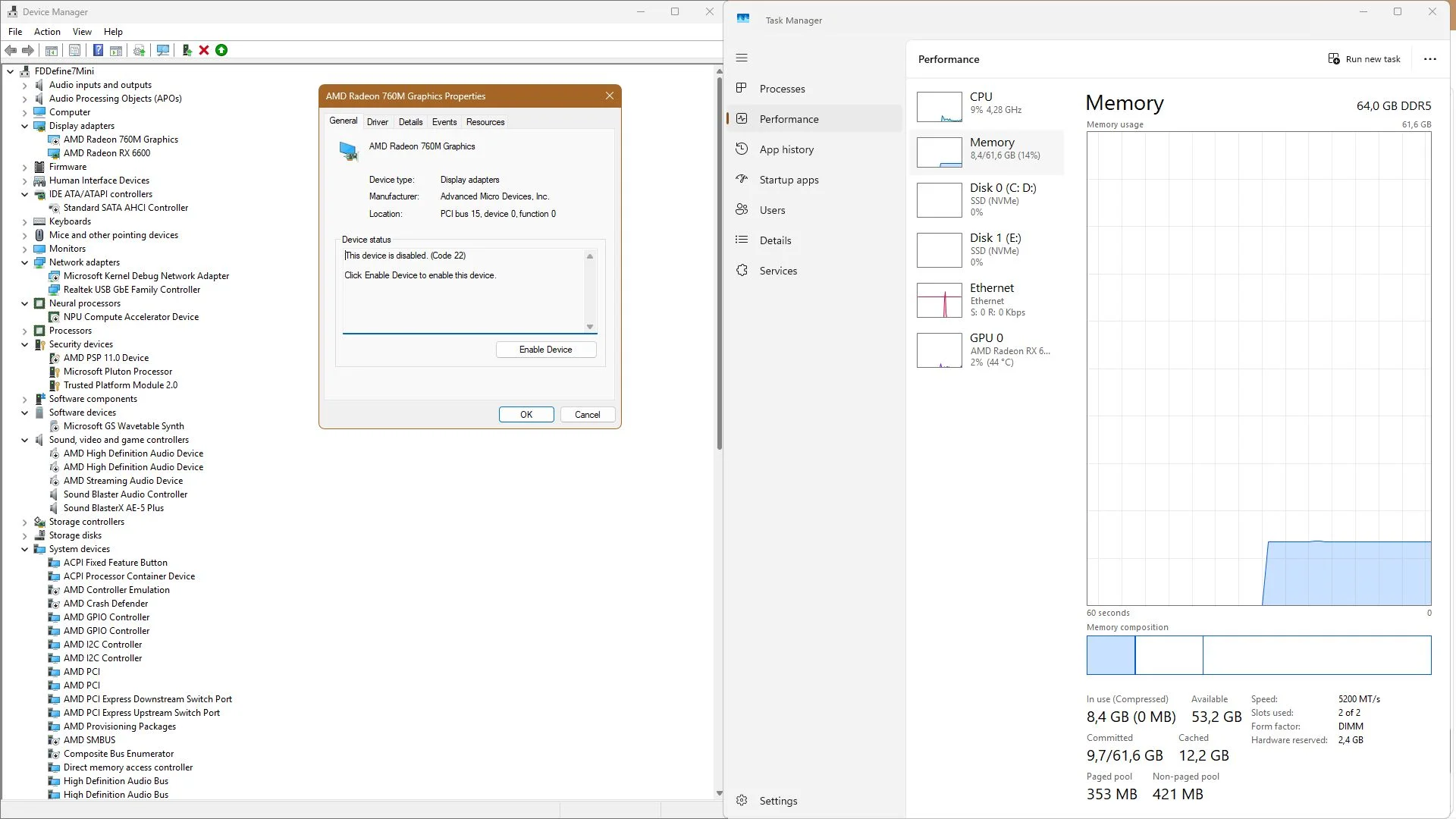Image resolution: width=1456 pixels, height=819 pixels.
Task: Open the three-dot more options menu in Task Manager
Action: coord(1429,59)
